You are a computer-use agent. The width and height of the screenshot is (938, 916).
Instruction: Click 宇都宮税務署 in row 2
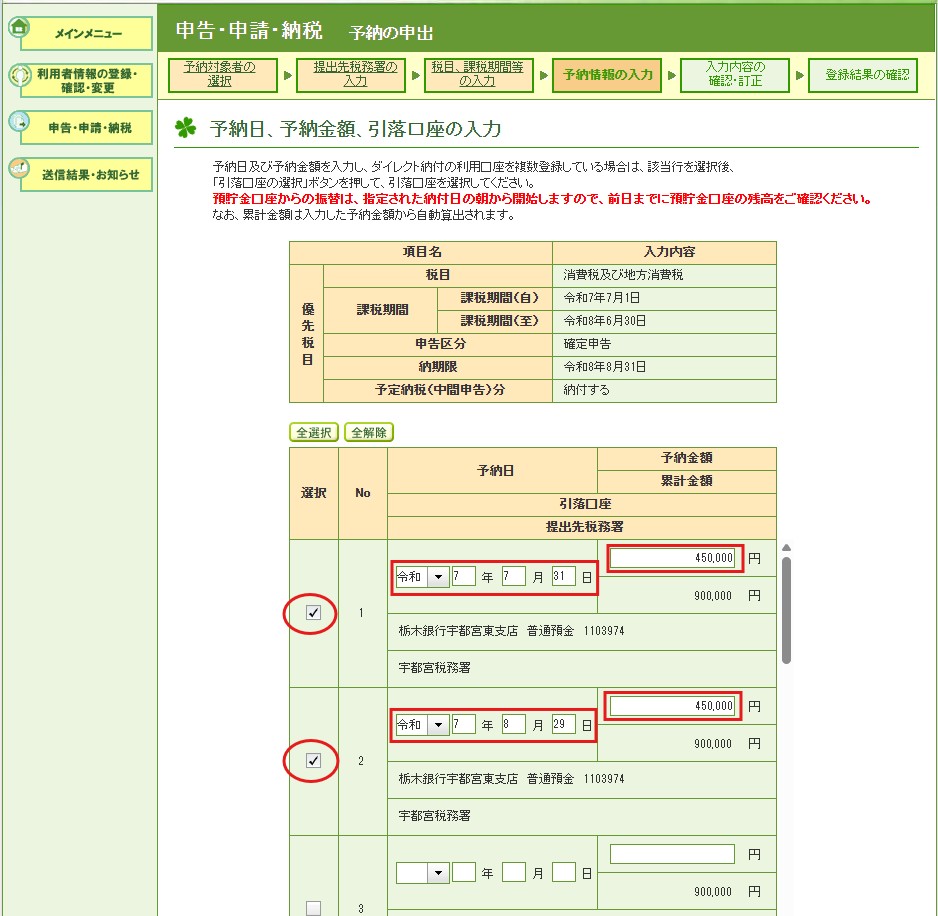(x=434, y=815)
